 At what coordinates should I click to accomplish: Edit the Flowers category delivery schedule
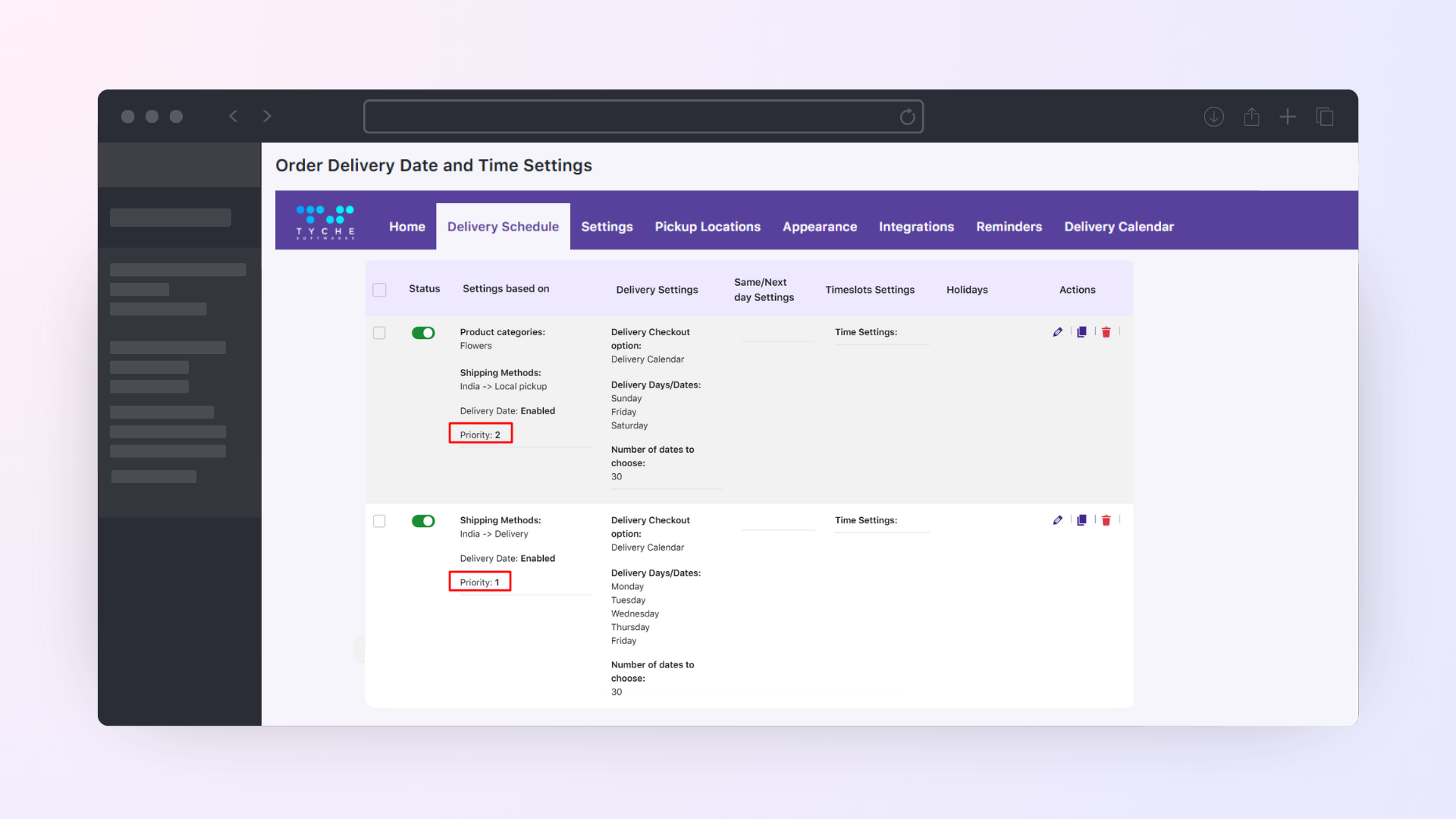point(1057,332)
